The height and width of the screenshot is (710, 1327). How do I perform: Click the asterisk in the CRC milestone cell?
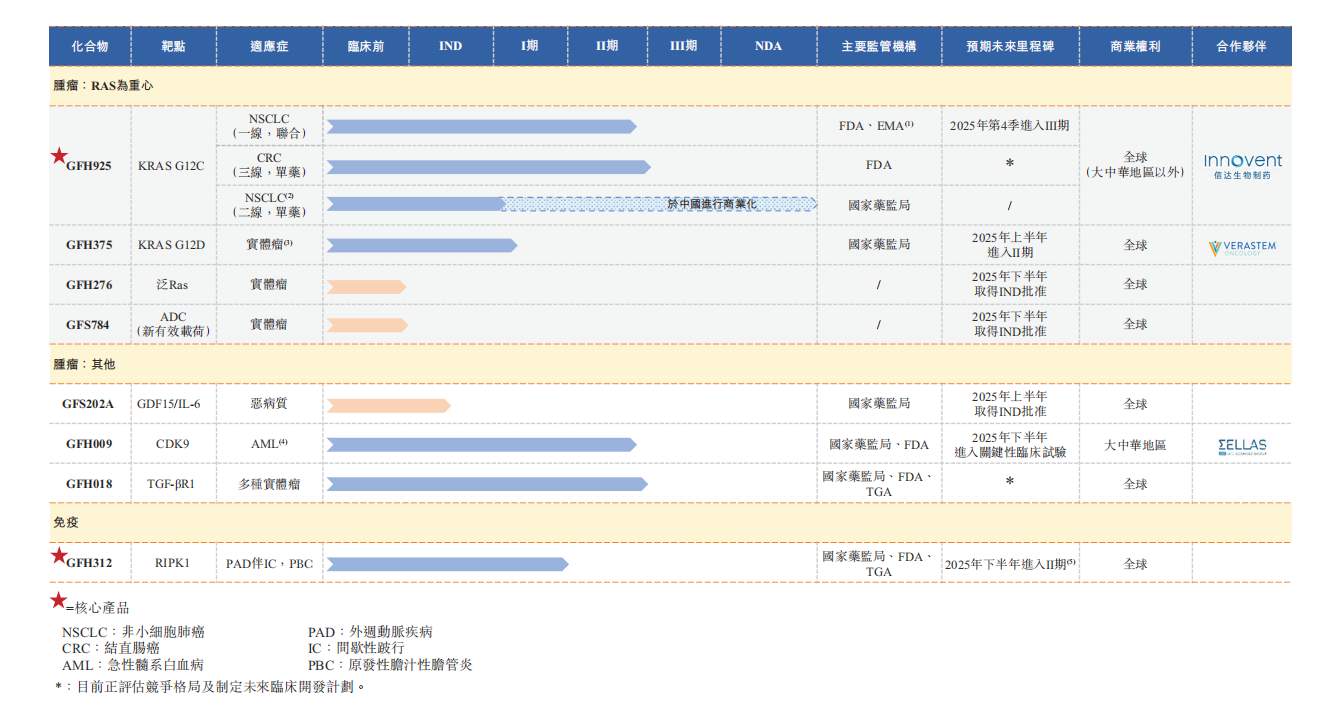pos(1010,165)
